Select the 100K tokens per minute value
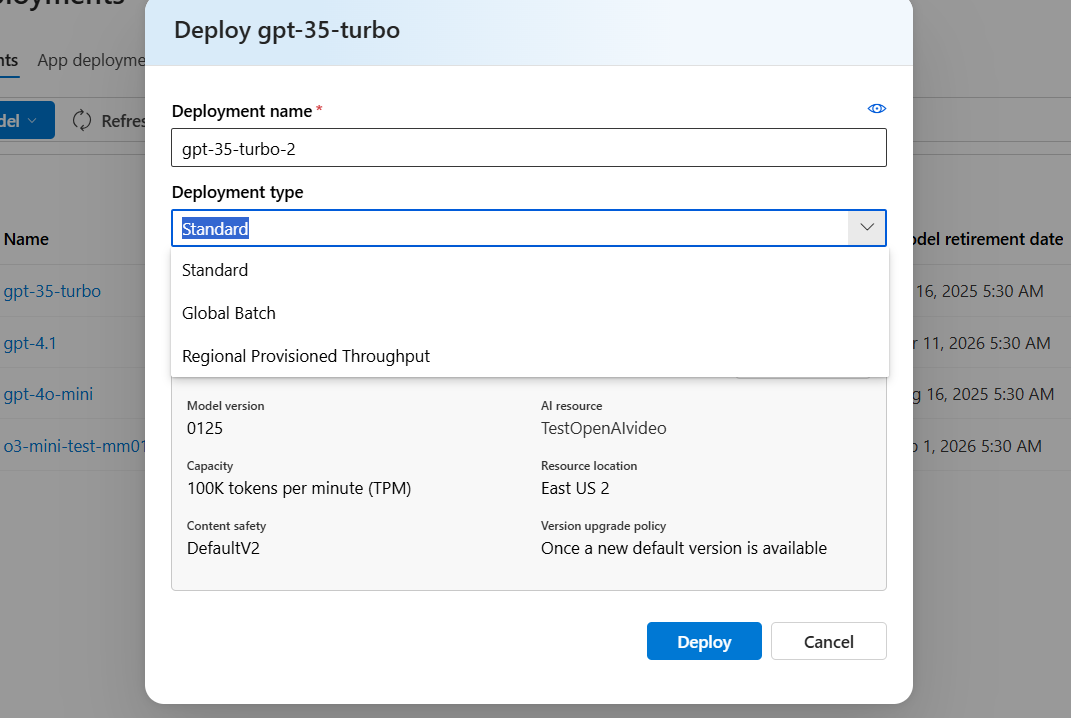This screenshot has height=718, width=1071. [299, 488]
